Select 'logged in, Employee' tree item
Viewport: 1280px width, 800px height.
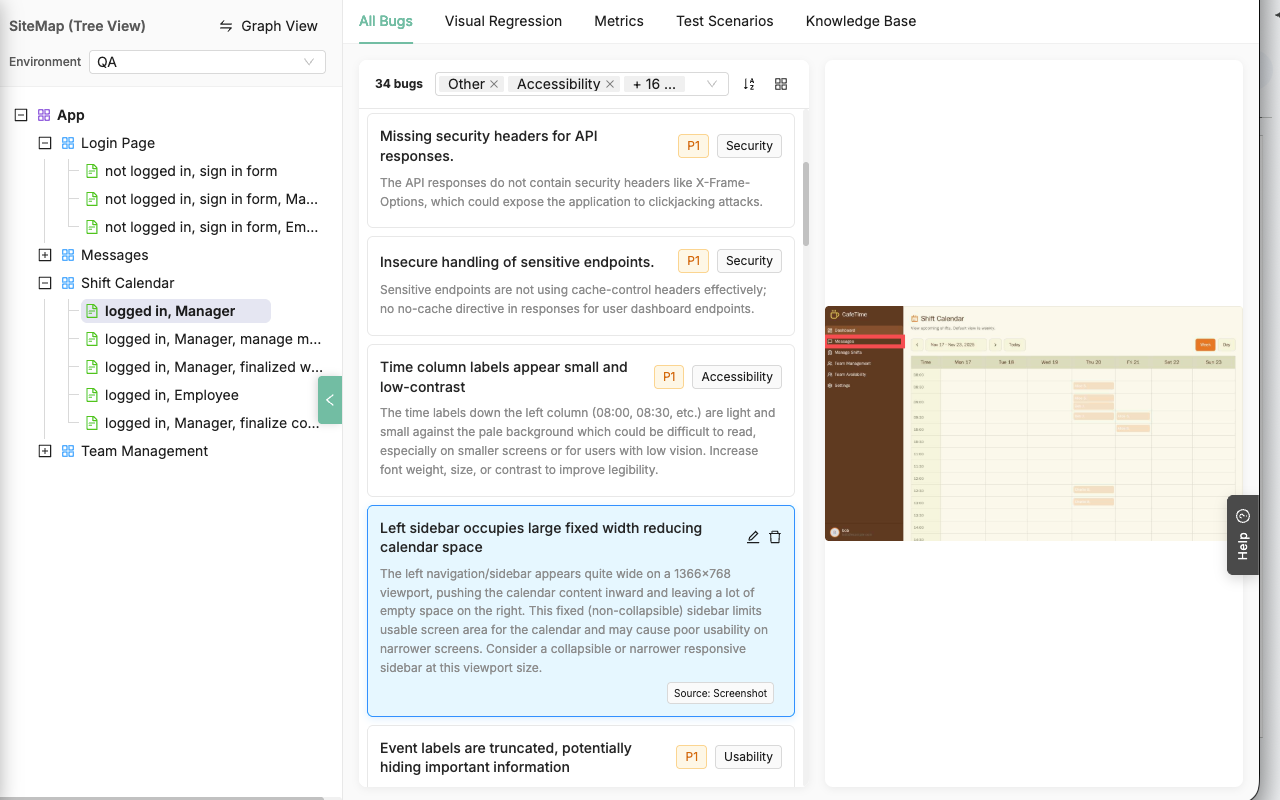[x=171, y=395]
